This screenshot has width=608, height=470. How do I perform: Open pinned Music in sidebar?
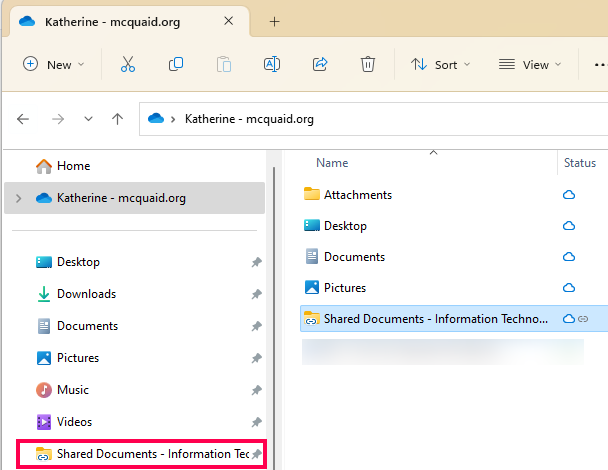(x=73, y=390)
